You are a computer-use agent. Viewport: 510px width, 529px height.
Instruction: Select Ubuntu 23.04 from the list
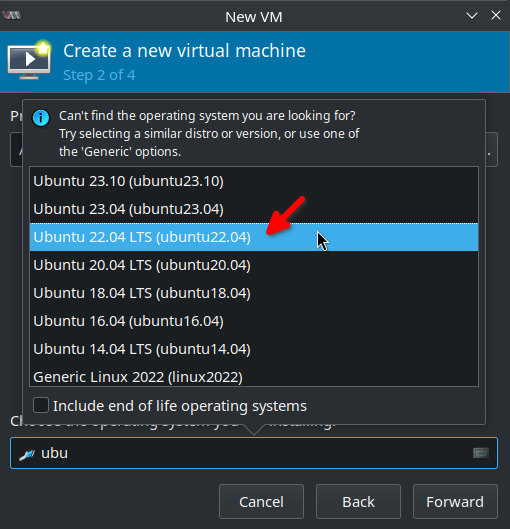254,209
